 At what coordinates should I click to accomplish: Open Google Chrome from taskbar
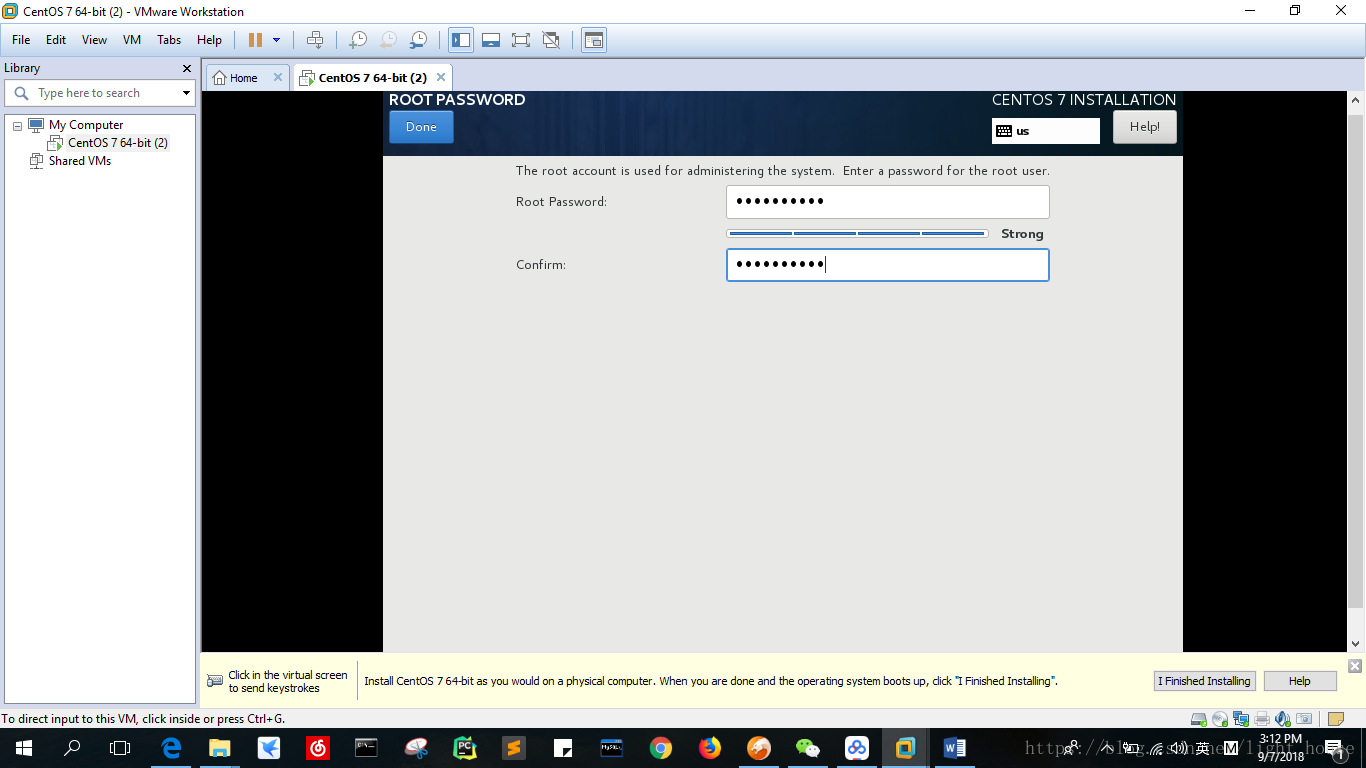(661, 748)
